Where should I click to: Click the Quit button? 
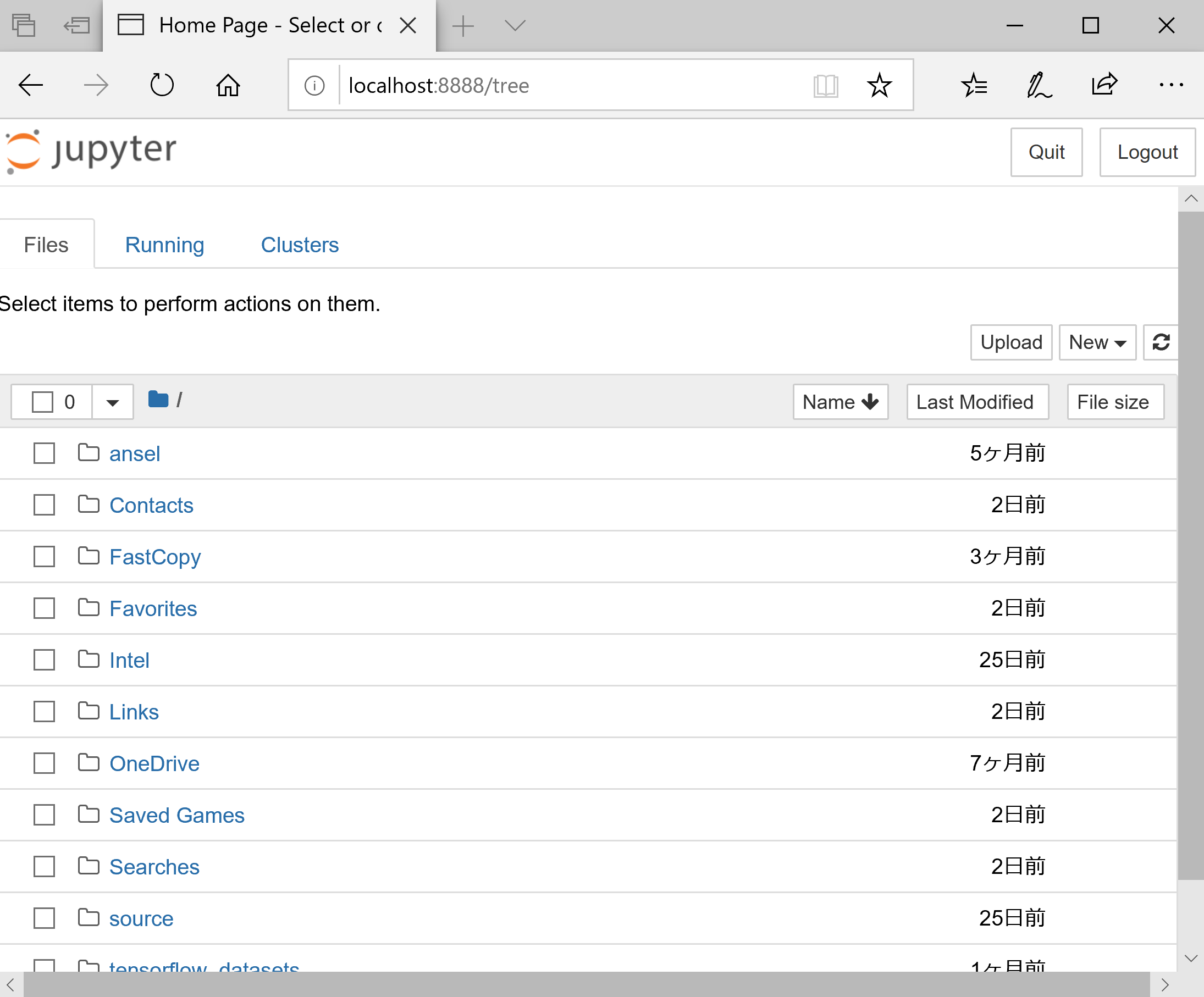tap(1046, 152)
